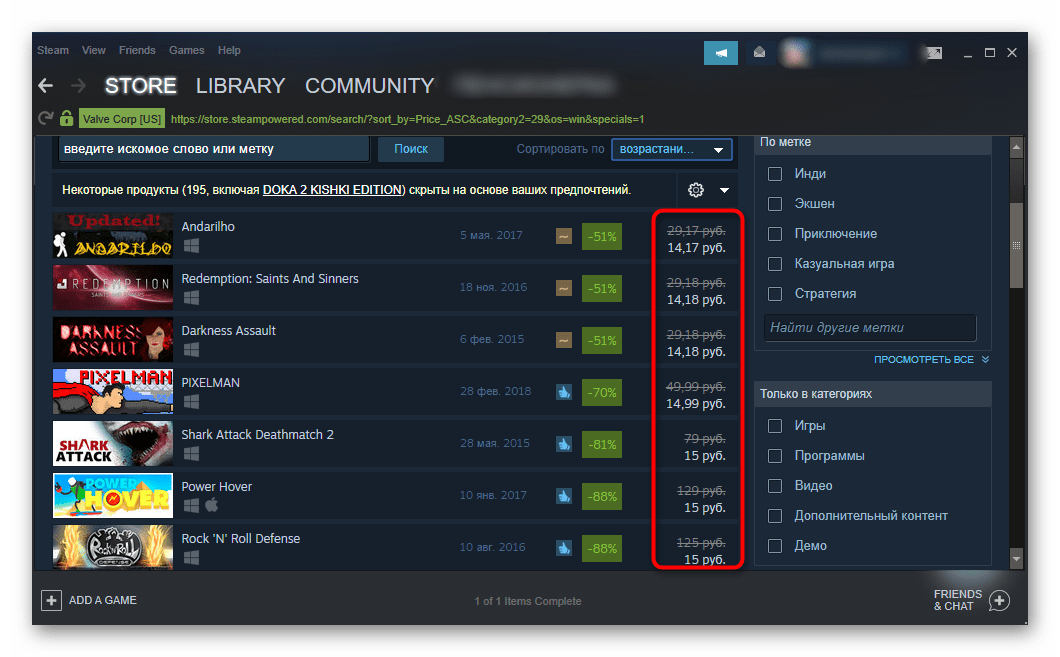This screenshot has width=1060, height=657.
Task: Open Rock 'N' Roll Defense thumbnail
Action: click(113, 547)
